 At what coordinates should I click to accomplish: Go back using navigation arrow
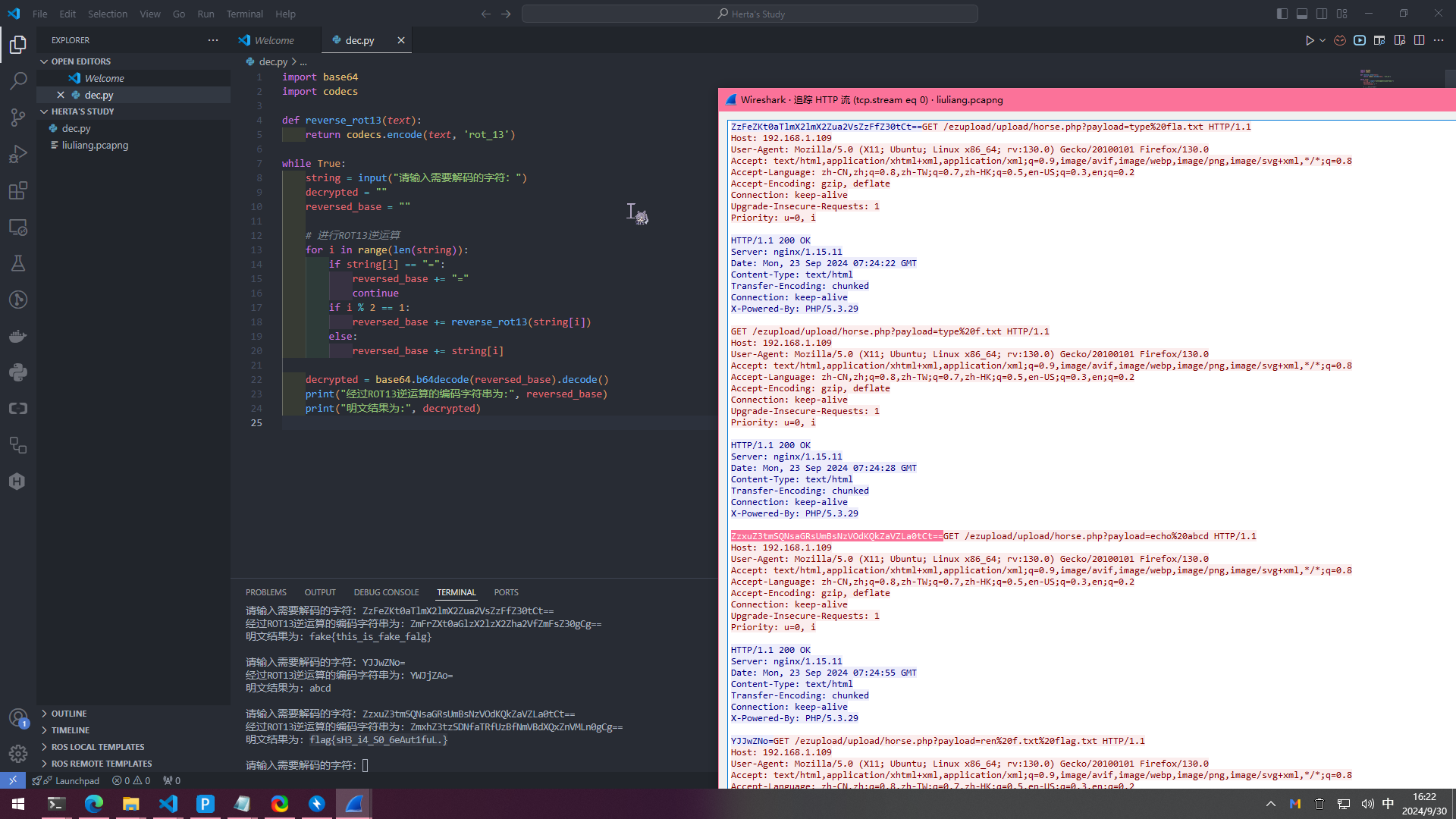[486, 14]
